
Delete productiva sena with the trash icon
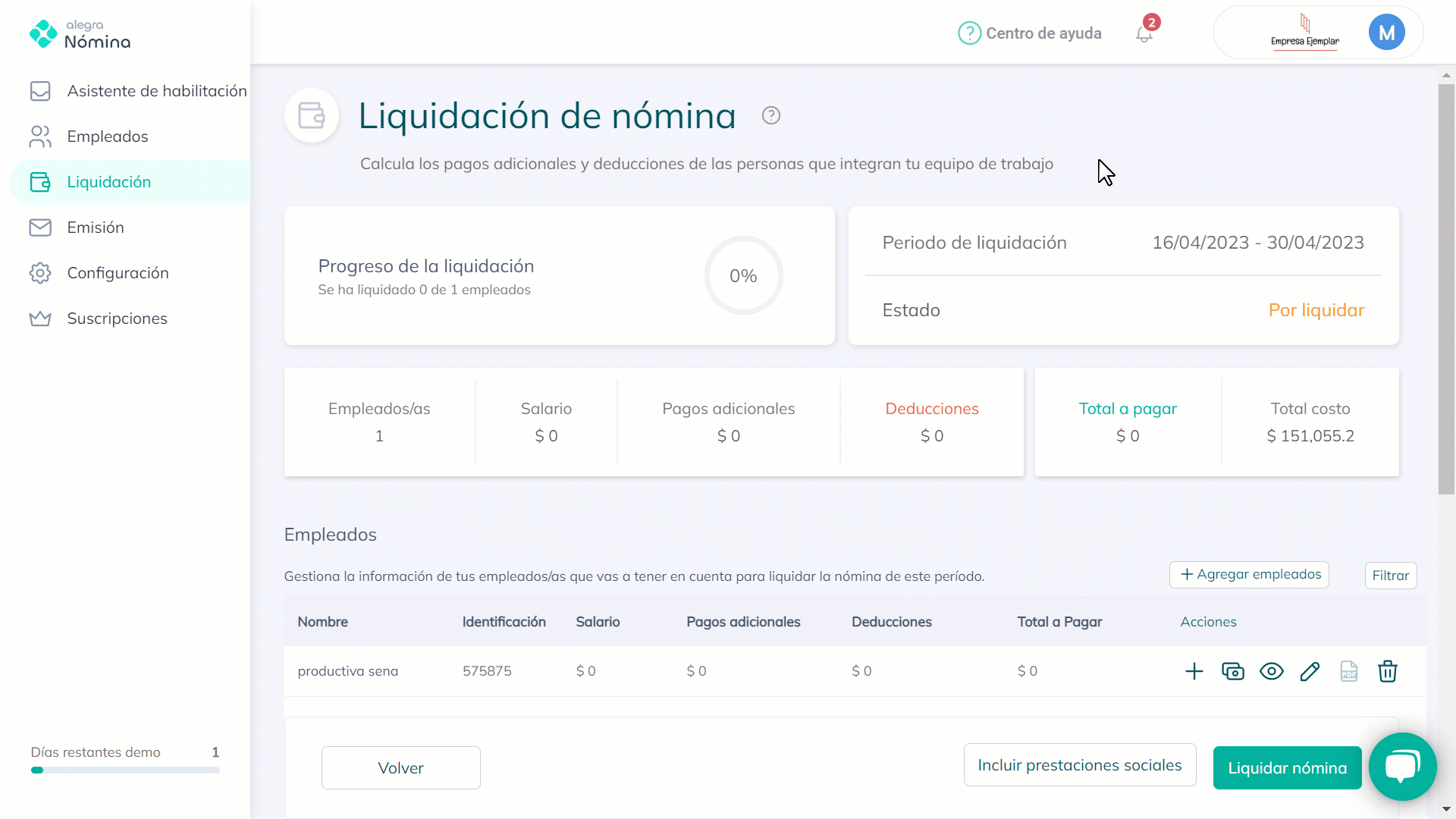click(x=1388, y=671)
